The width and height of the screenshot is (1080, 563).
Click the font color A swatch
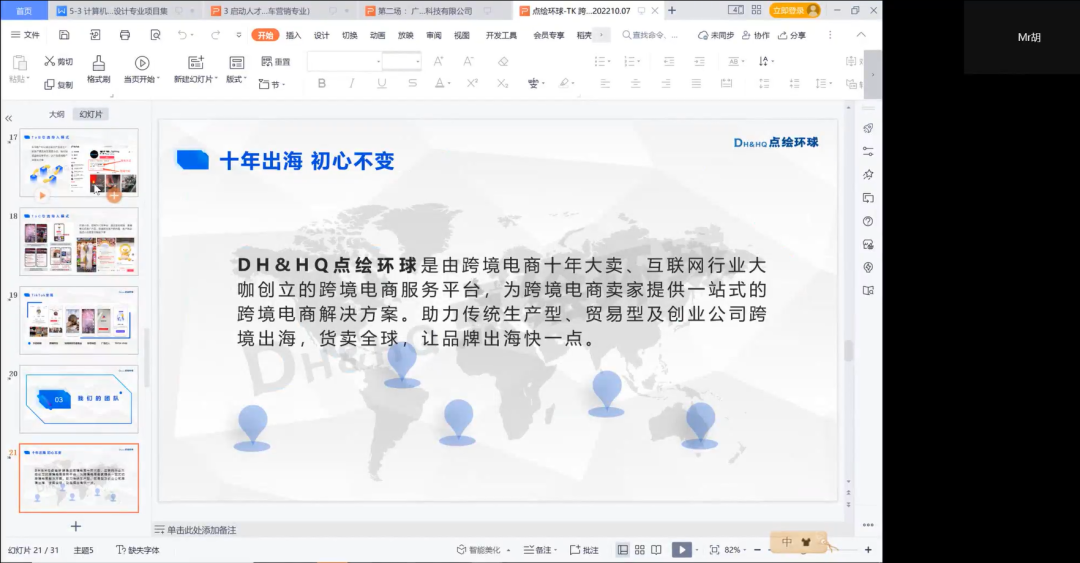point(439,83)
